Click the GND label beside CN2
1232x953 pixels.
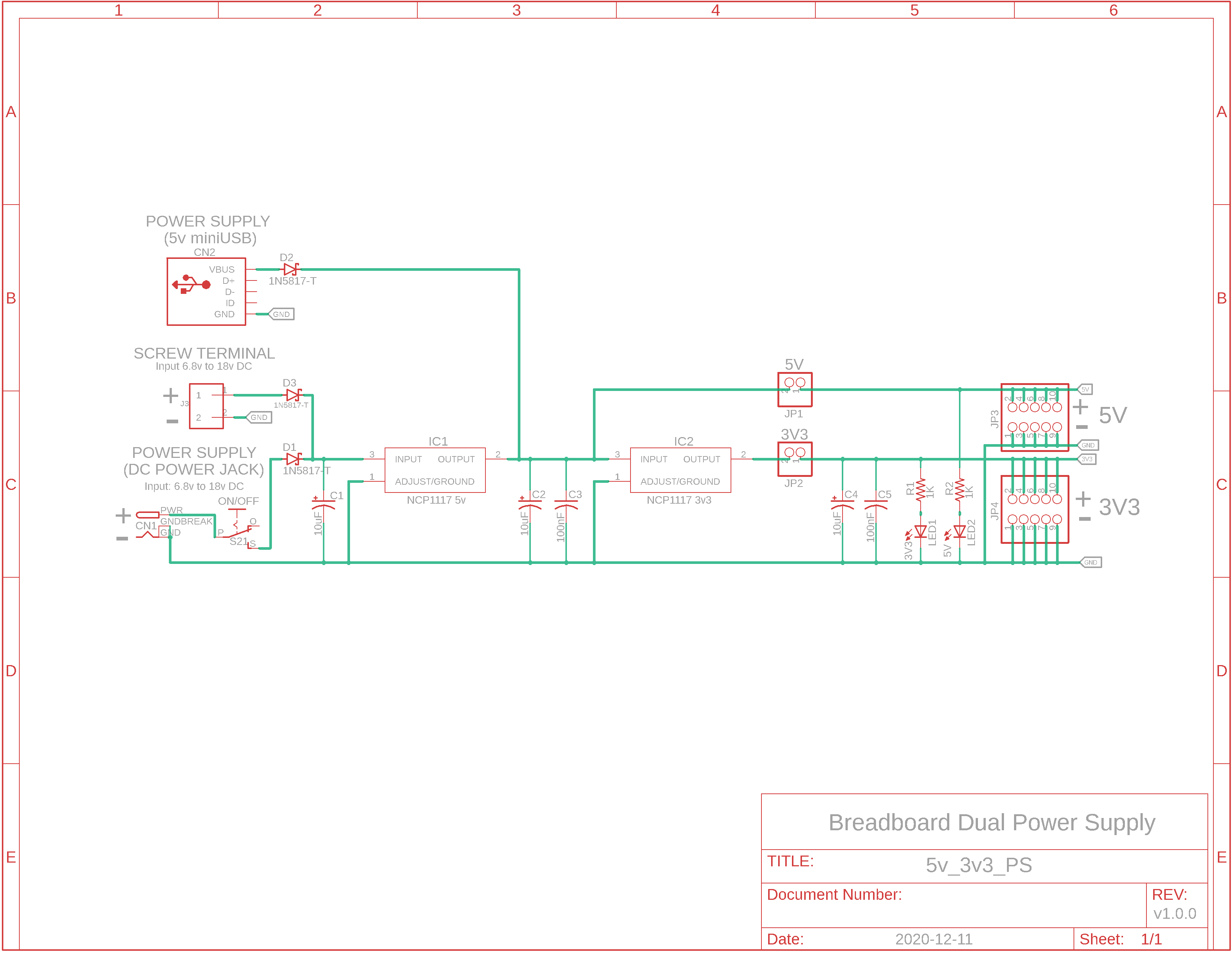(x=281, y=314)
